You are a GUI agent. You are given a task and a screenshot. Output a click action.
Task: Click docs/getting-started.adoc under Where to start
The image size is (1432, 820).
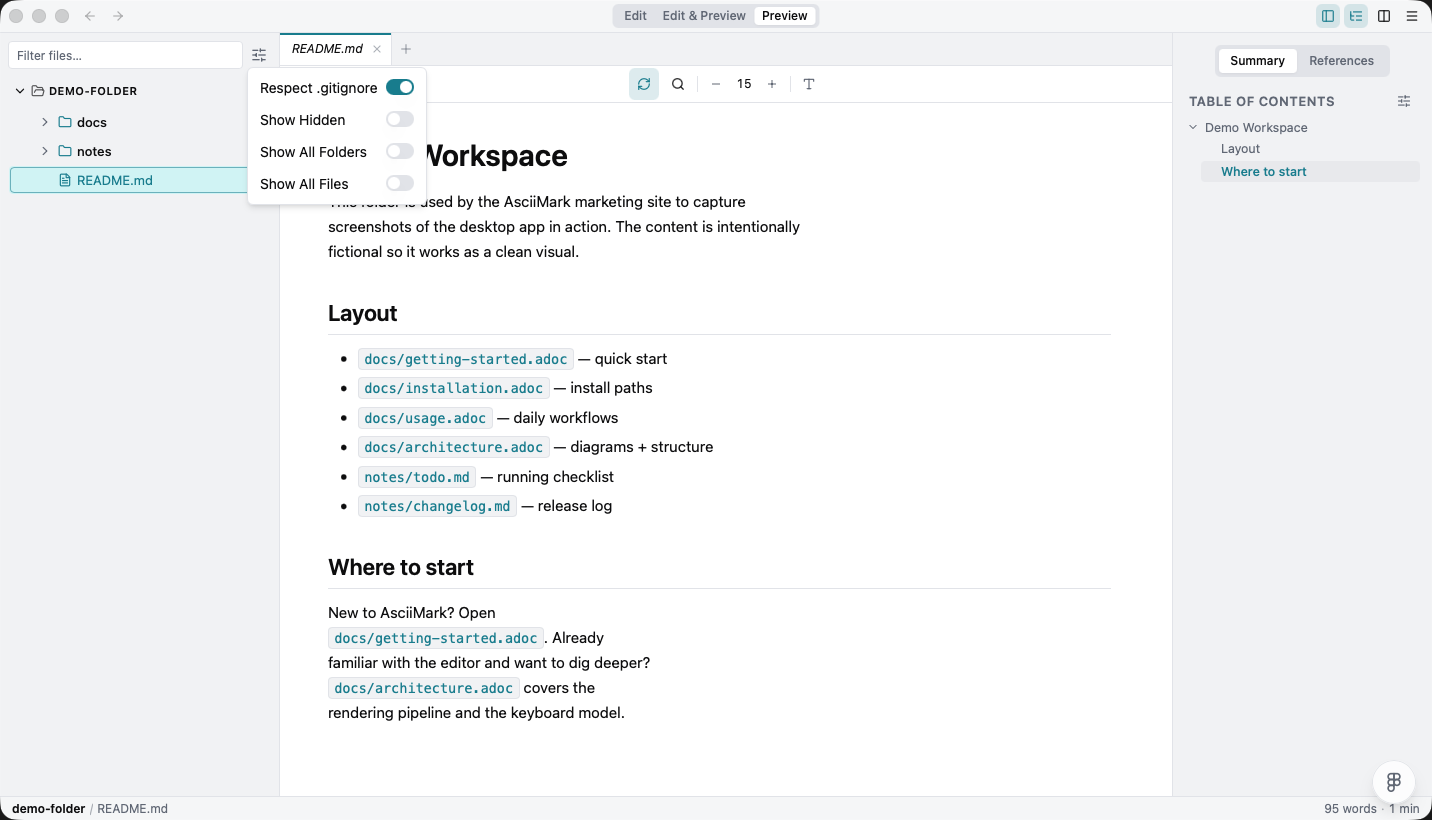tap(435, 638)
